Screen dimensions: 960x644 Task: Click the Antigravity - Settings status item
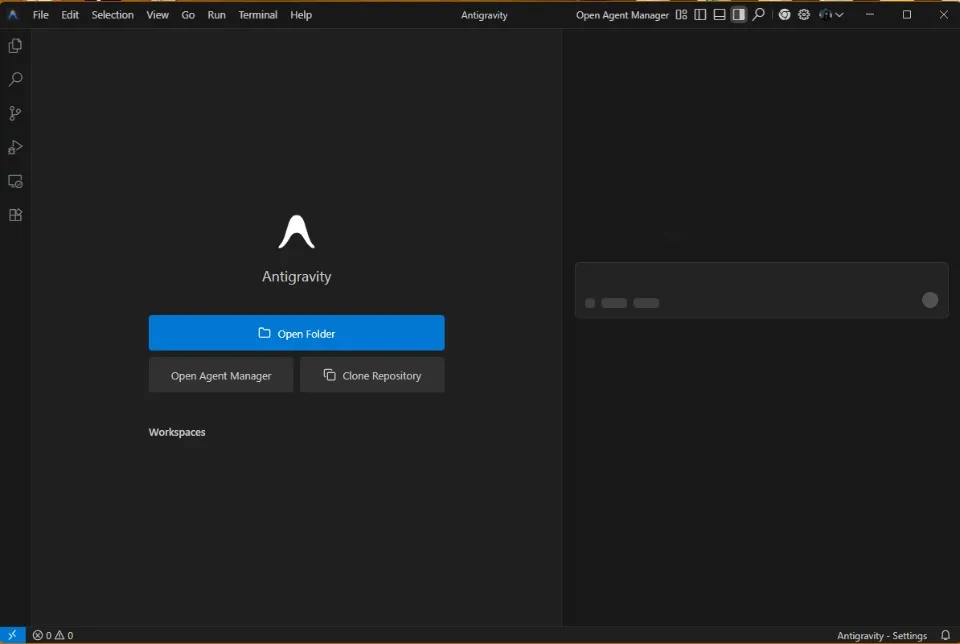point(881,635)
